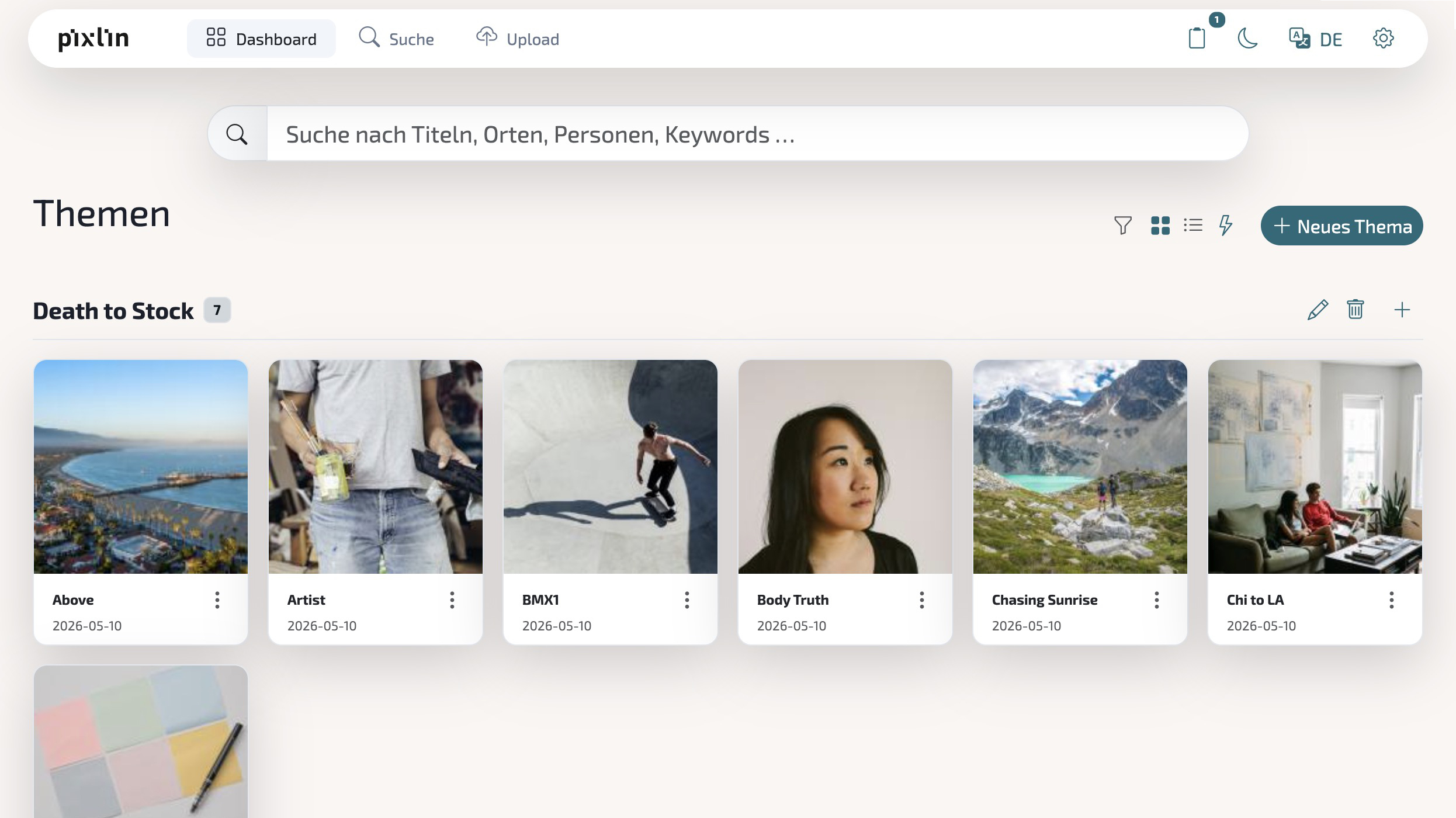Open the three-dot menu for BMX1
1456x818 pixels.
(687, 600)
